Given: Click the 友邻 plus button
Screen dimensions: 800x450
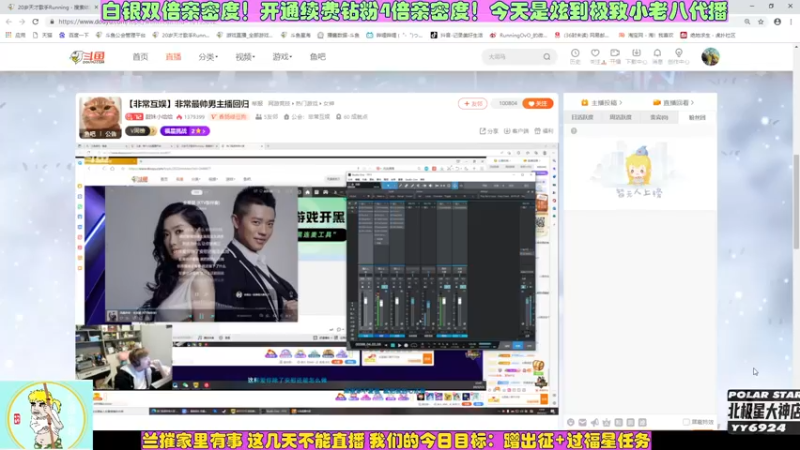Looking at the screenshot, I should (x=472, y=104).
